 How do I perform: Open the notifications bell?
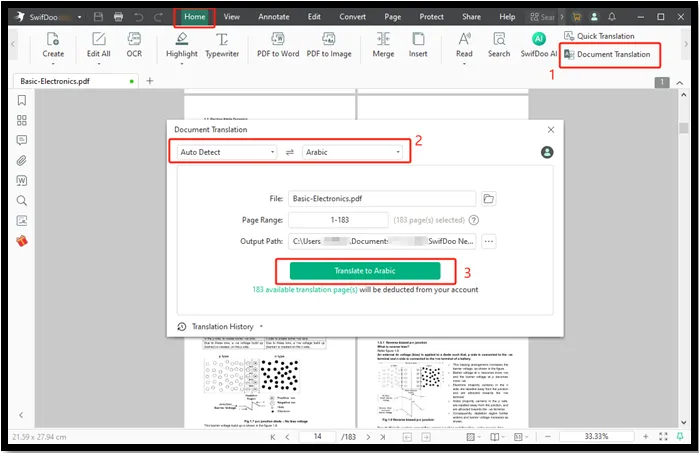612,17
